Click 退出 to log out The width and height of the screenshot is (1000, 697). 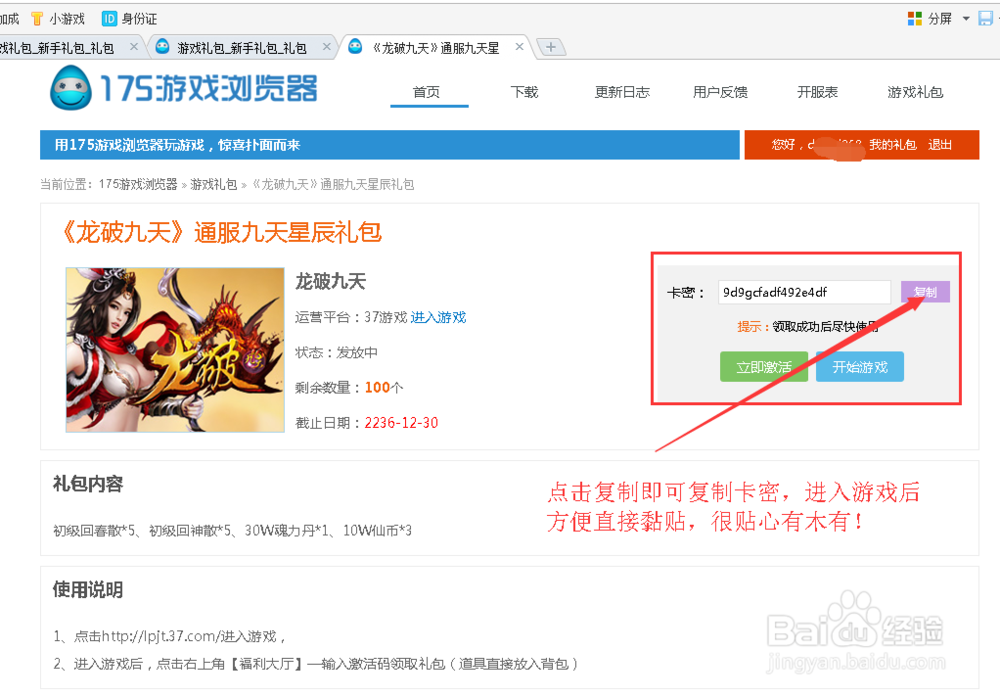[x=940, y=145]
